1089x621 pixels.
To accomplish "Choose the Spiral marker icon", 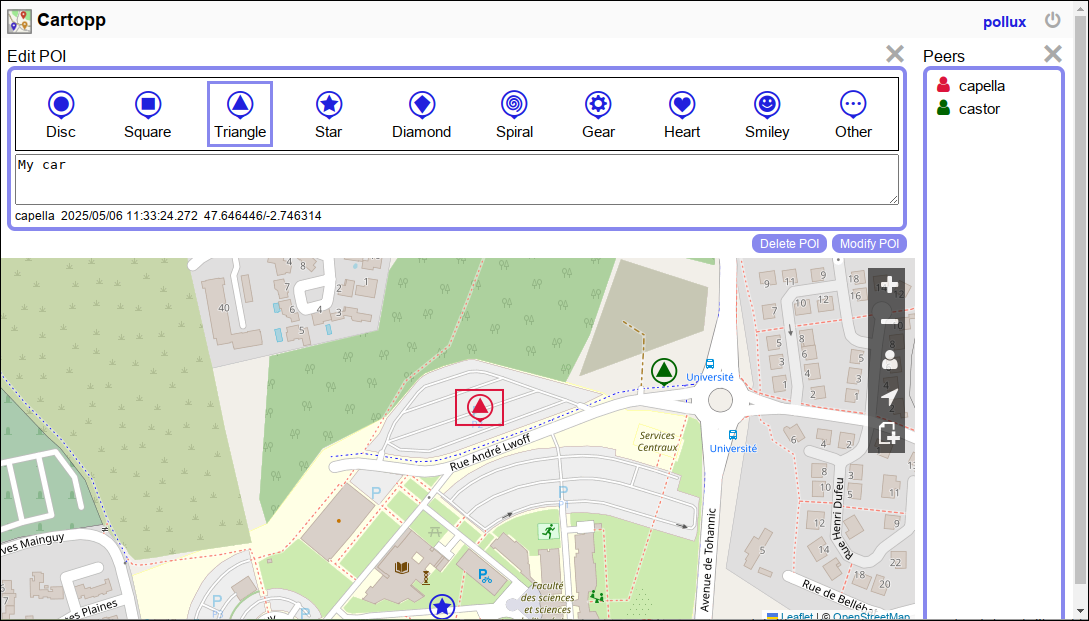I will tap(514, 114).
